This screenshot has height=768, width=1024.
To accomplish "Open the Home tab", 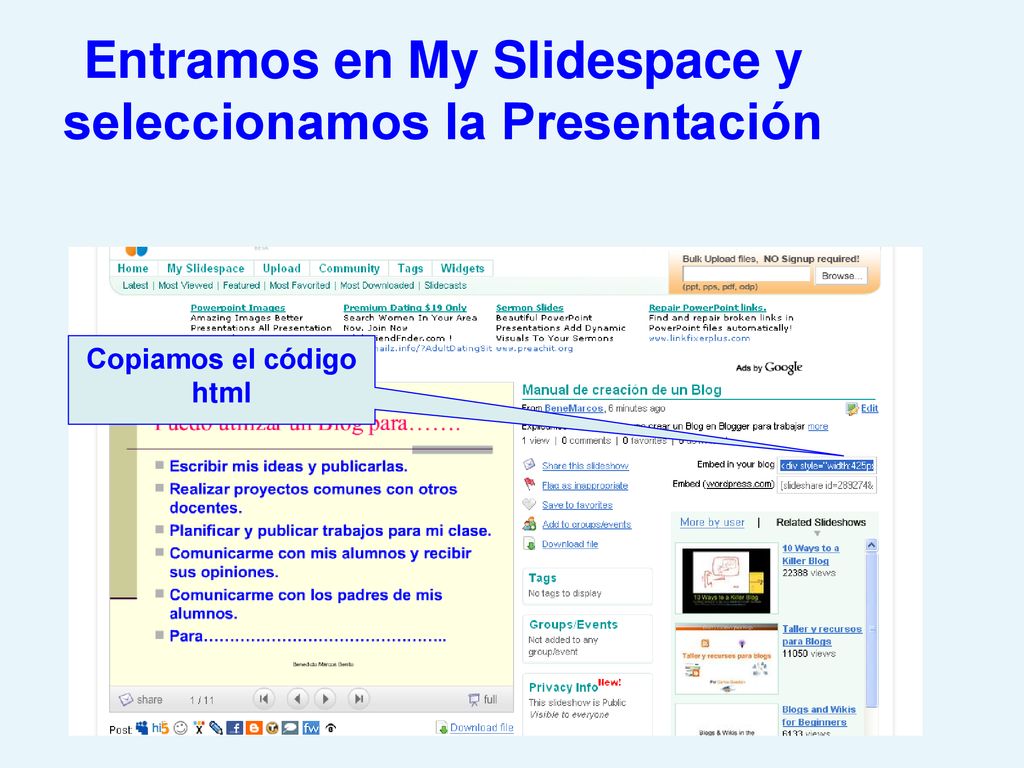I will [133, 268].
